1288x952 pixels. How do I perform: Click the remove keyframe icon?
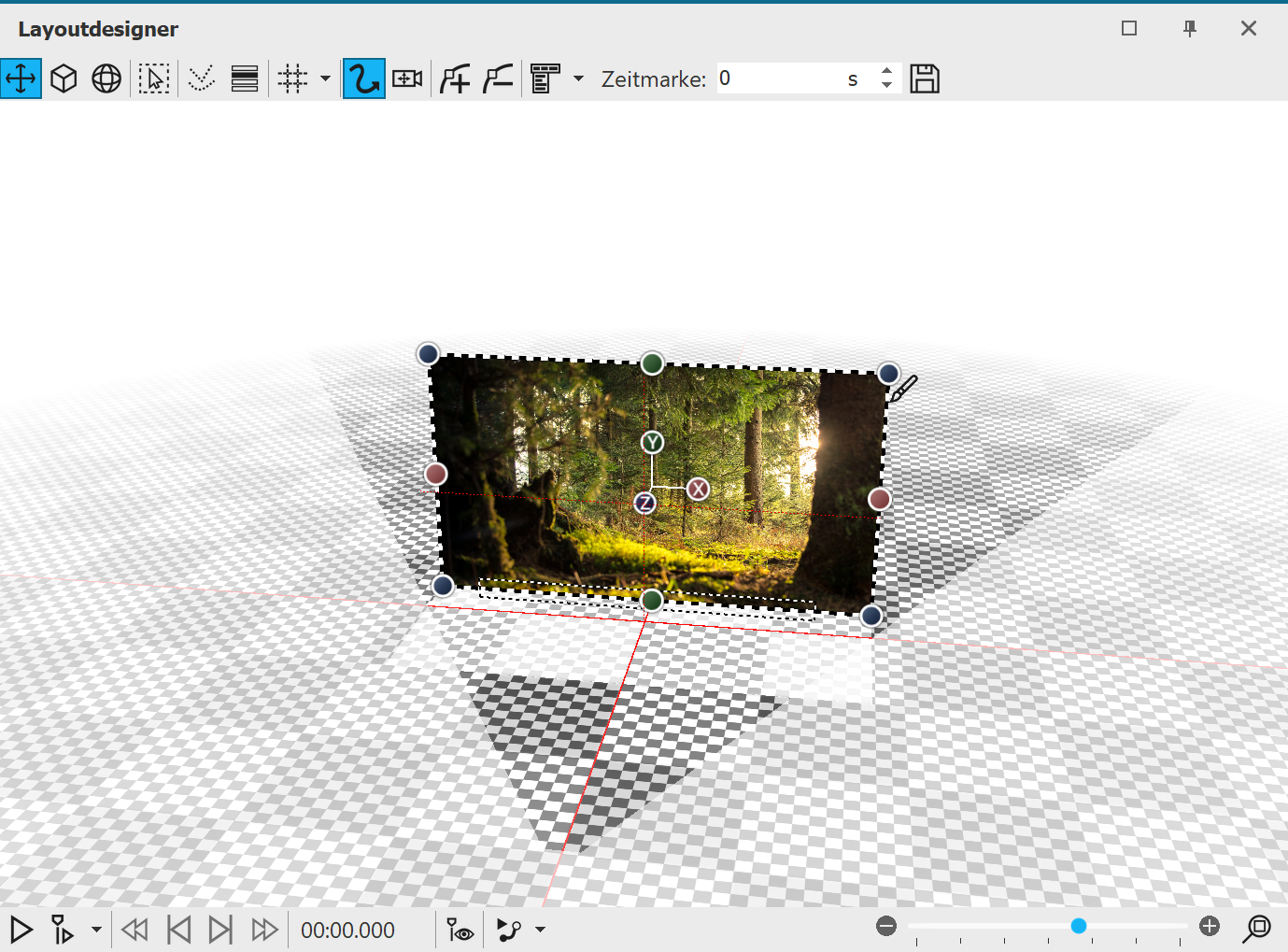coord(497,78)
